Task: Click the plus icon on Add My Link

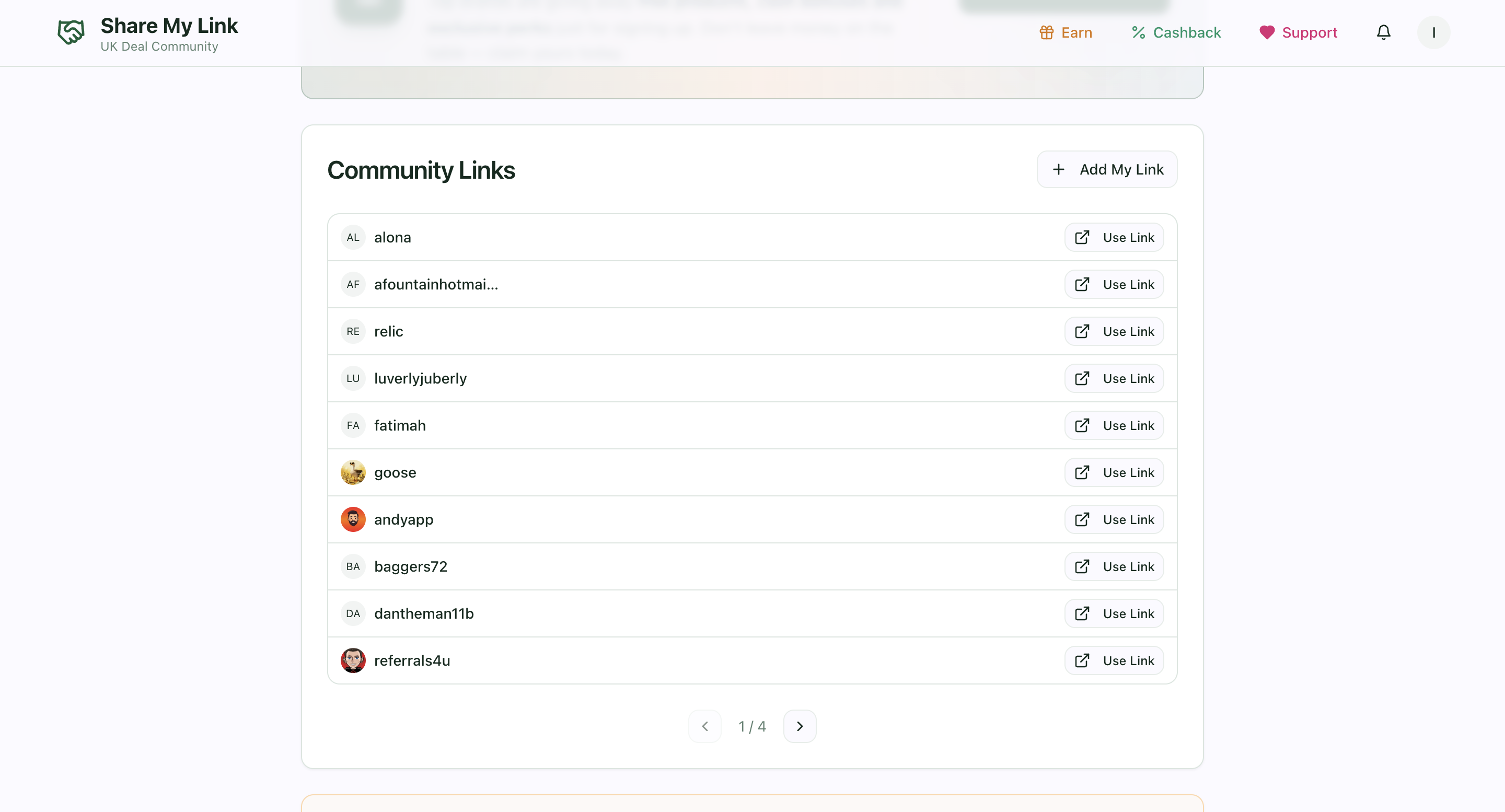Action: (x=1058, y=169)
